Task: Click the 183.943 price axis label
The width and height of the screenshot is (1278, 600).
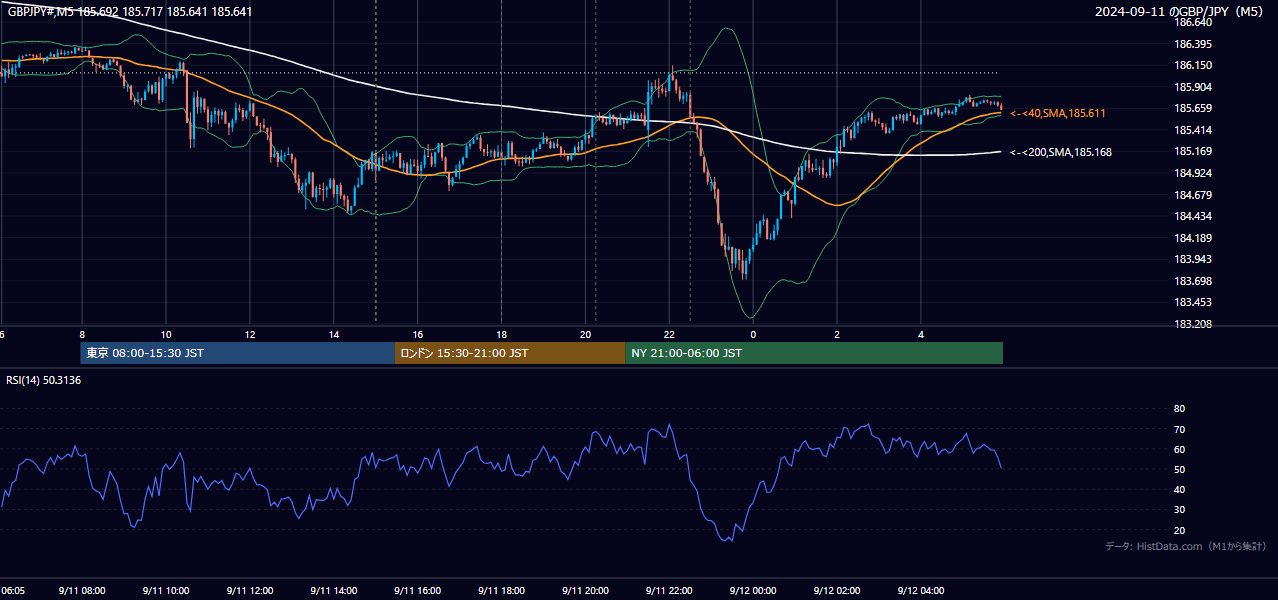Action: click(1193, 259)
